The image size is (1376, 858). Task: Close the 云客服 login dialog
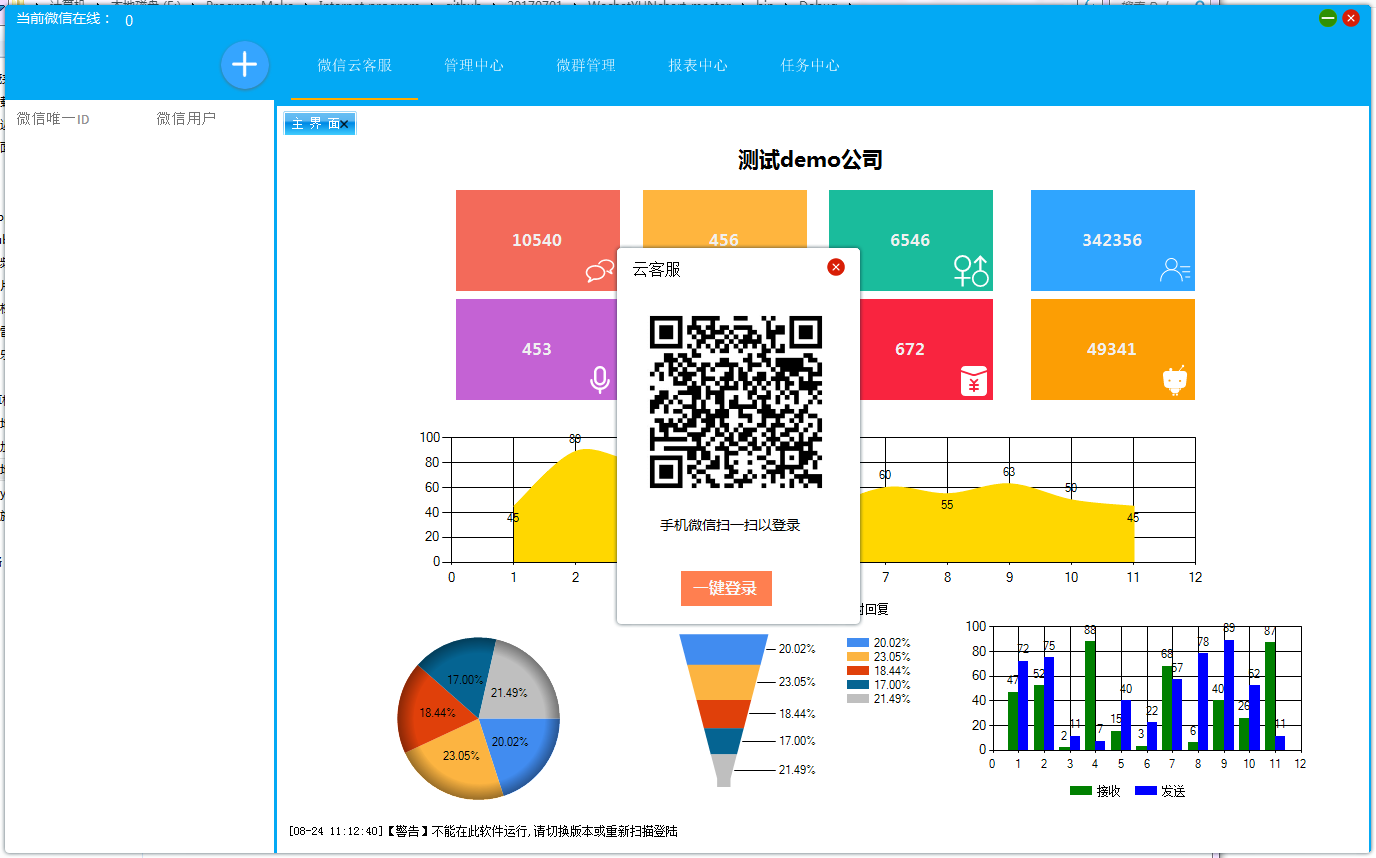[x=836, y=267]
